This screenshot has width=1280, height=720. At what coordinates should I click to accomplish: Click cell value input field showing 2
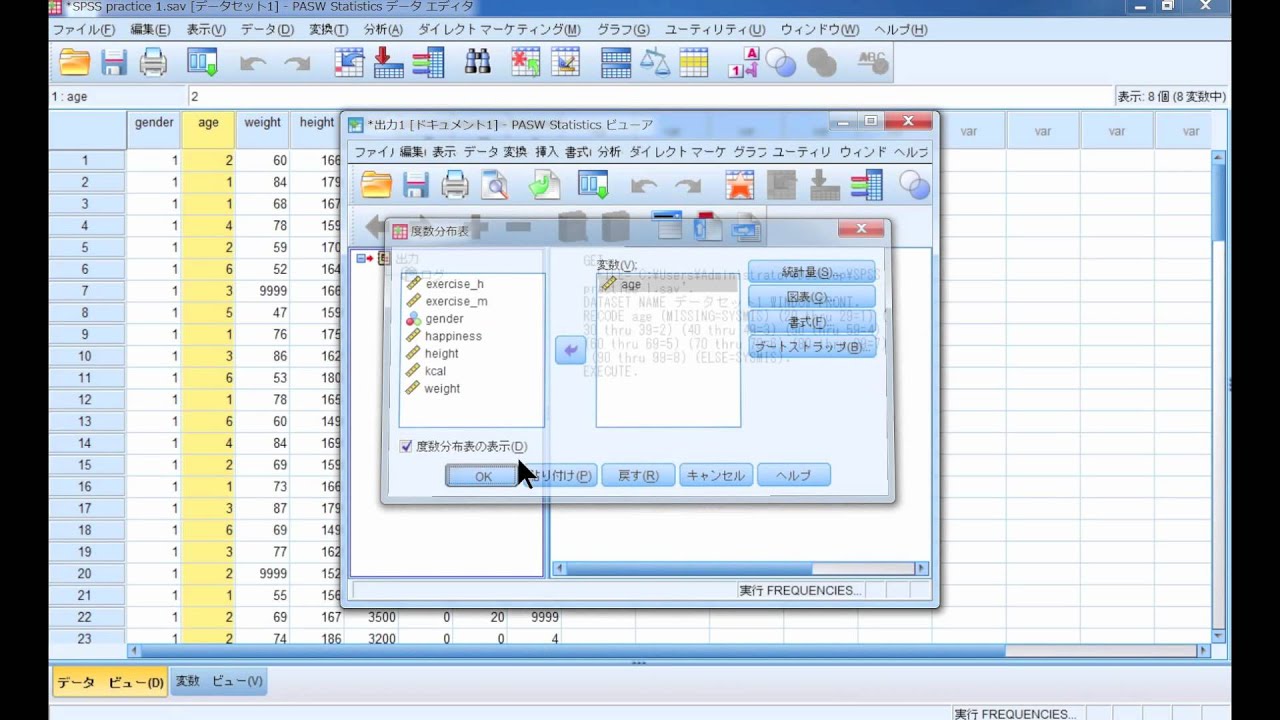point(650,97)
